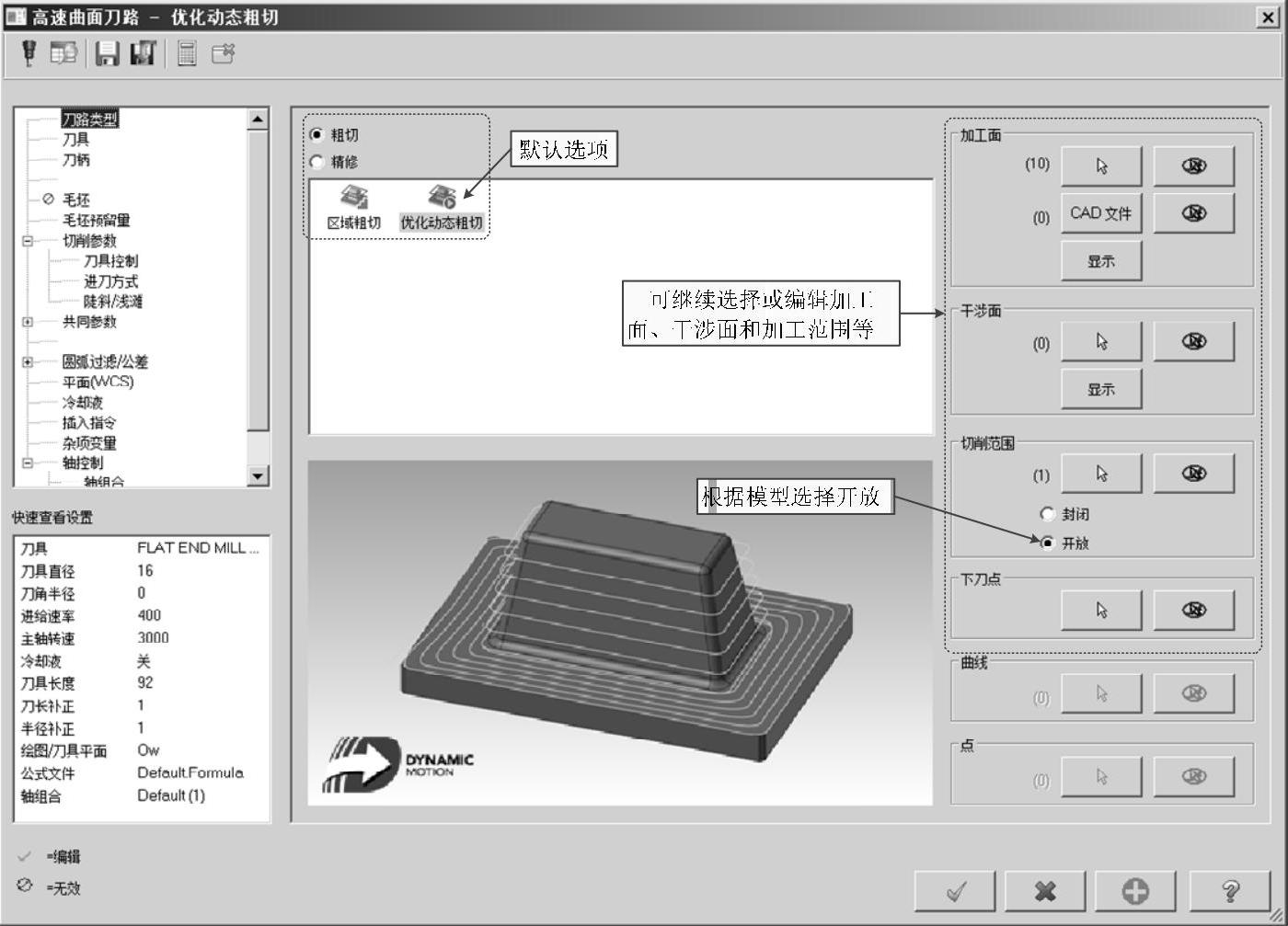Click the 显示 button under 加工面
Viewport: 1288px width, 926px height.
[1101, 261]
